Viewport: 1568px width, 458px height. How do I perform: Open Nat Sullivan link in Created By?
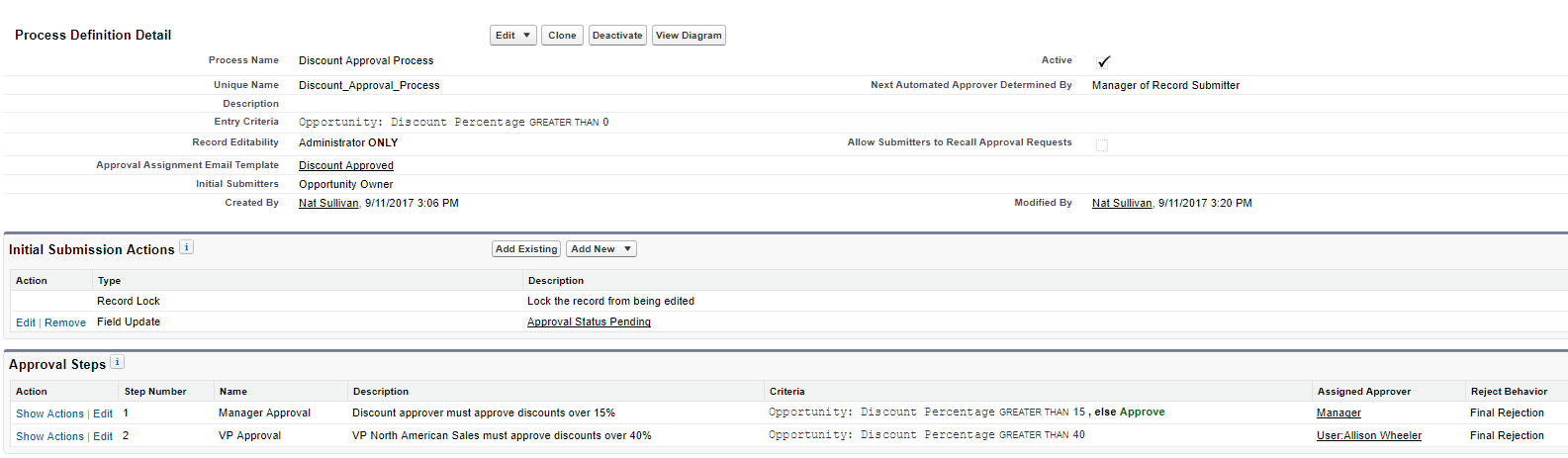pos(328,204)
